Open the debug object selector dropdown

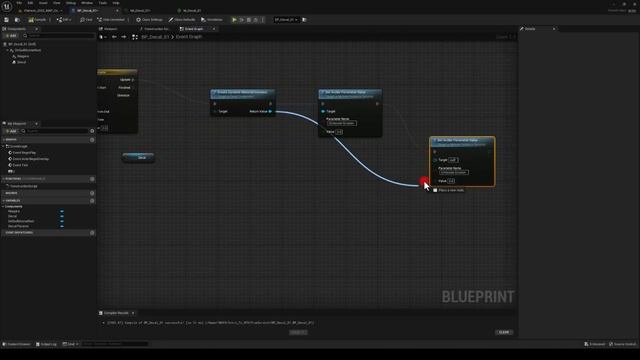click(286, 20)
